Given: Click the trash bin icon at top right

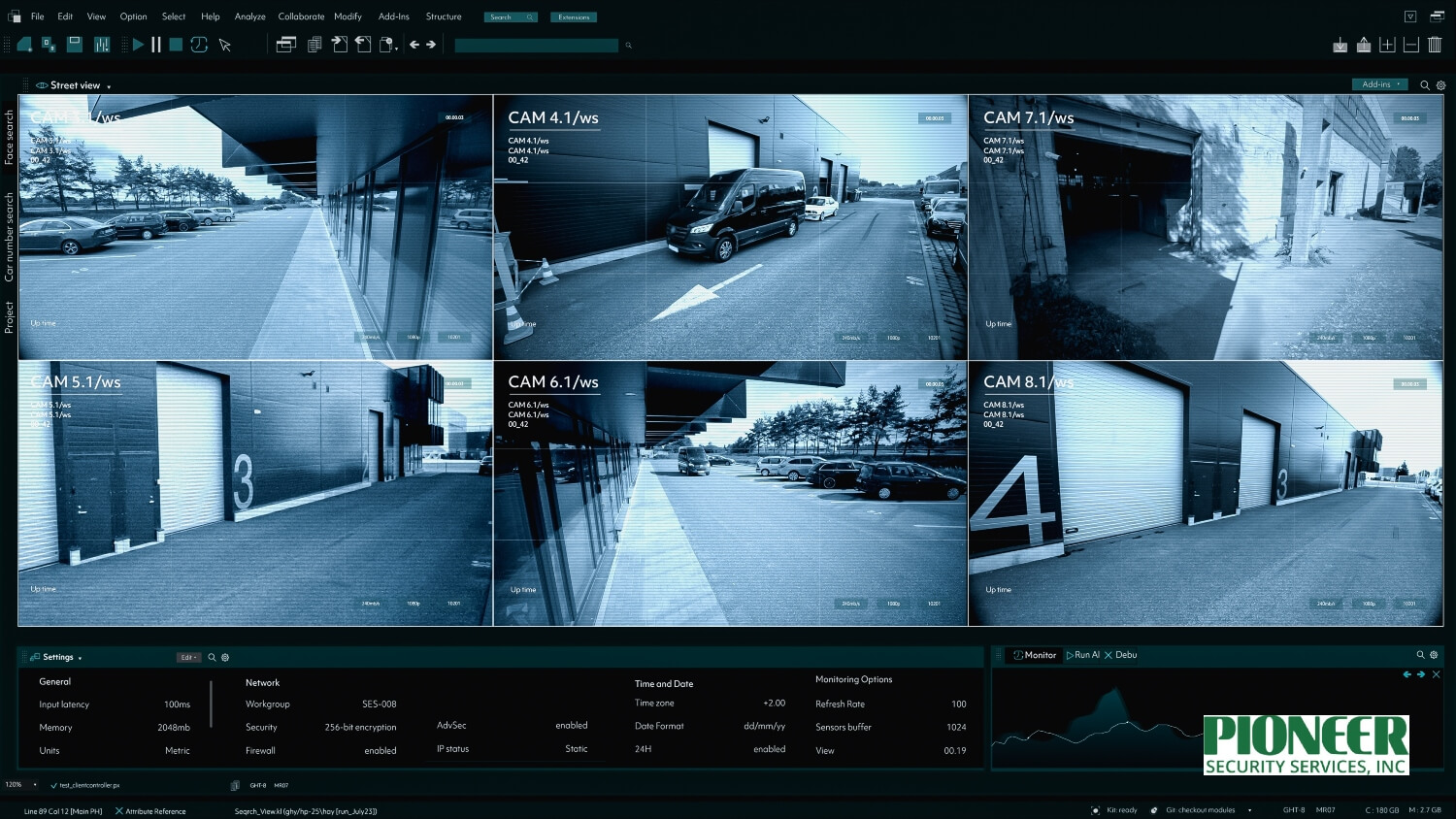Looking at the screenshot, I should (1435, 44).
